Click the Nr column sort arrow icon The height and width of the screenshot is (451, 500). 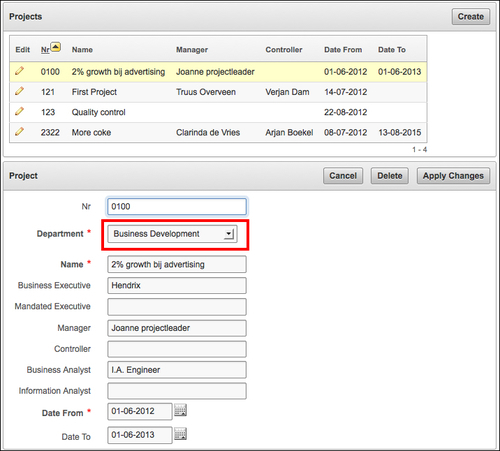tap(56, 47)
